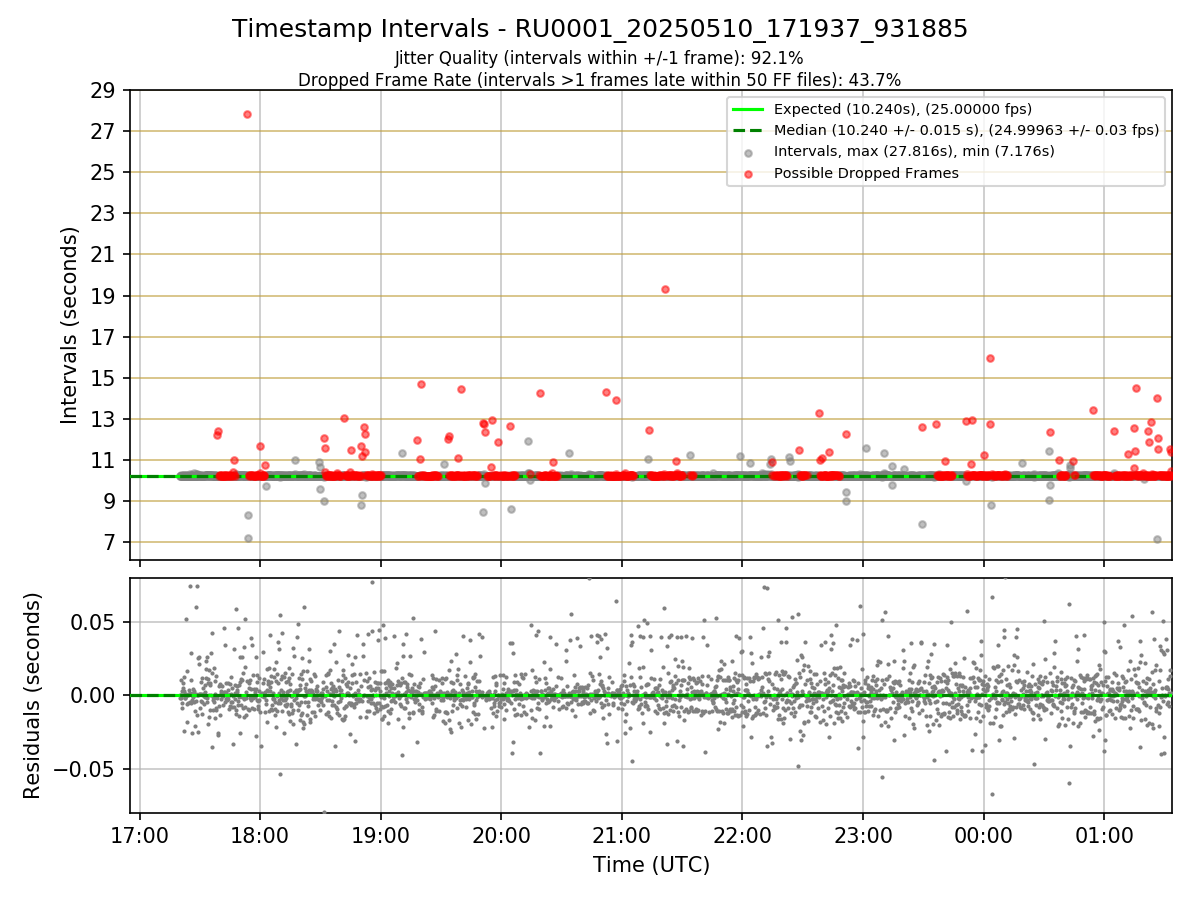Click the 'Time (UTC)' x-axis label

click(651, 864)
